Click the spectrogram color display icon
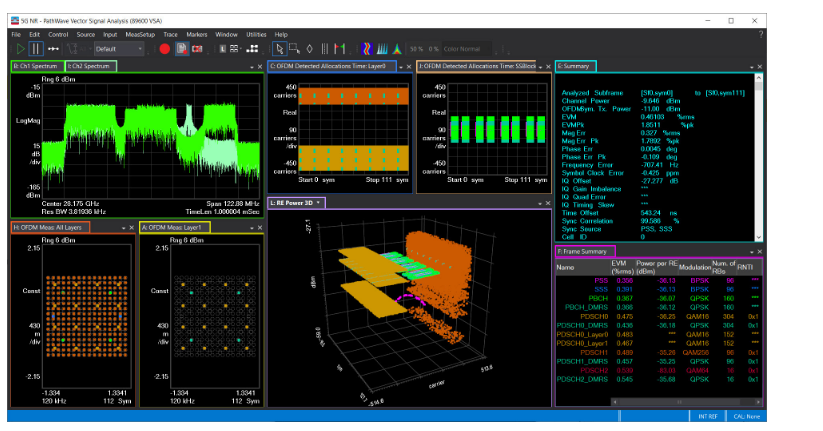This screenshot has height=431, width=823. 368,48
